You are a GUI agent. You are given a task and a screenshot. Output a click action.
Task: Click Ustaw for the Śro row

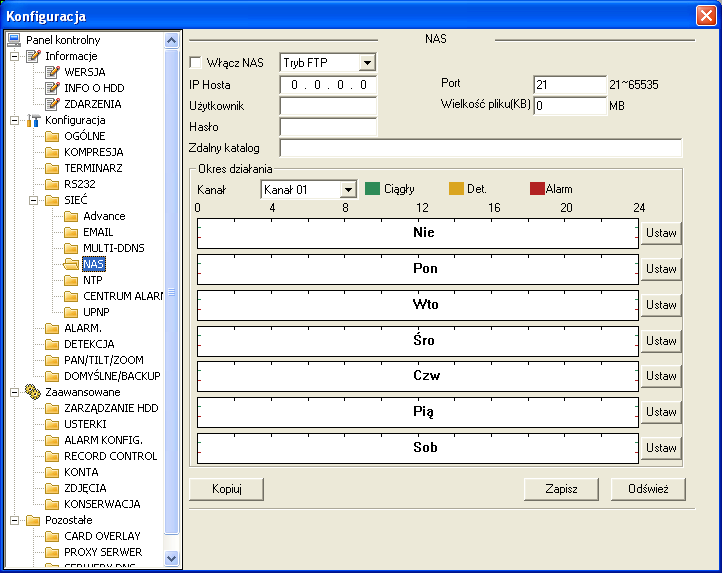pyautogui.click(x=661, y=341)
